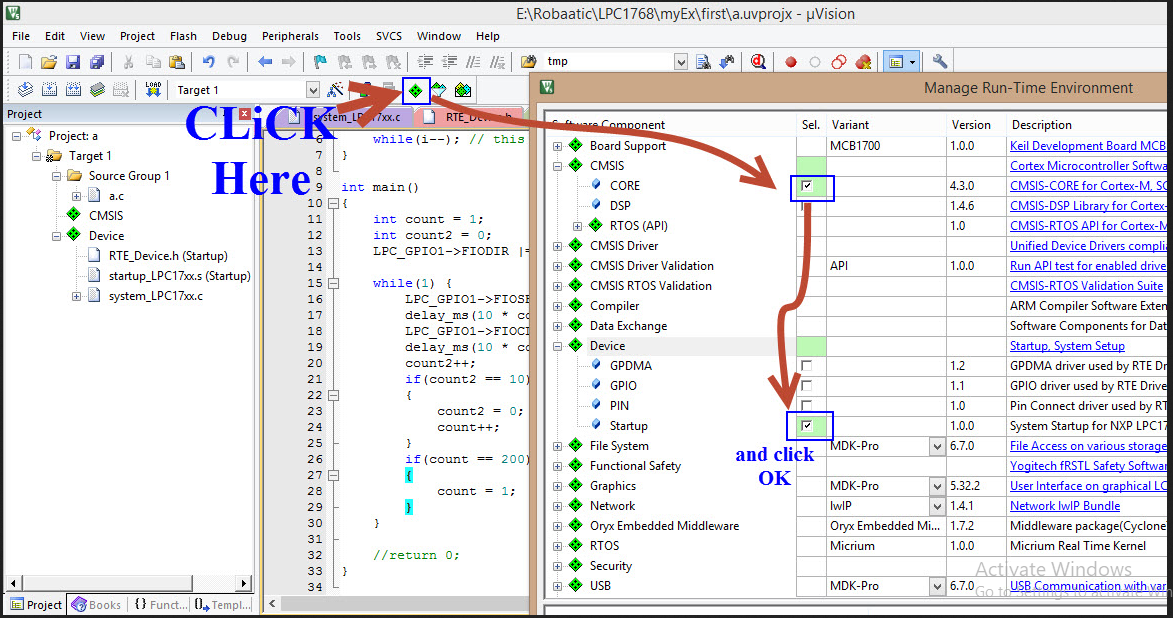Click the Translate file toolbar icon
This screenshot has width=1173, height=618.
tap(25, 90)
